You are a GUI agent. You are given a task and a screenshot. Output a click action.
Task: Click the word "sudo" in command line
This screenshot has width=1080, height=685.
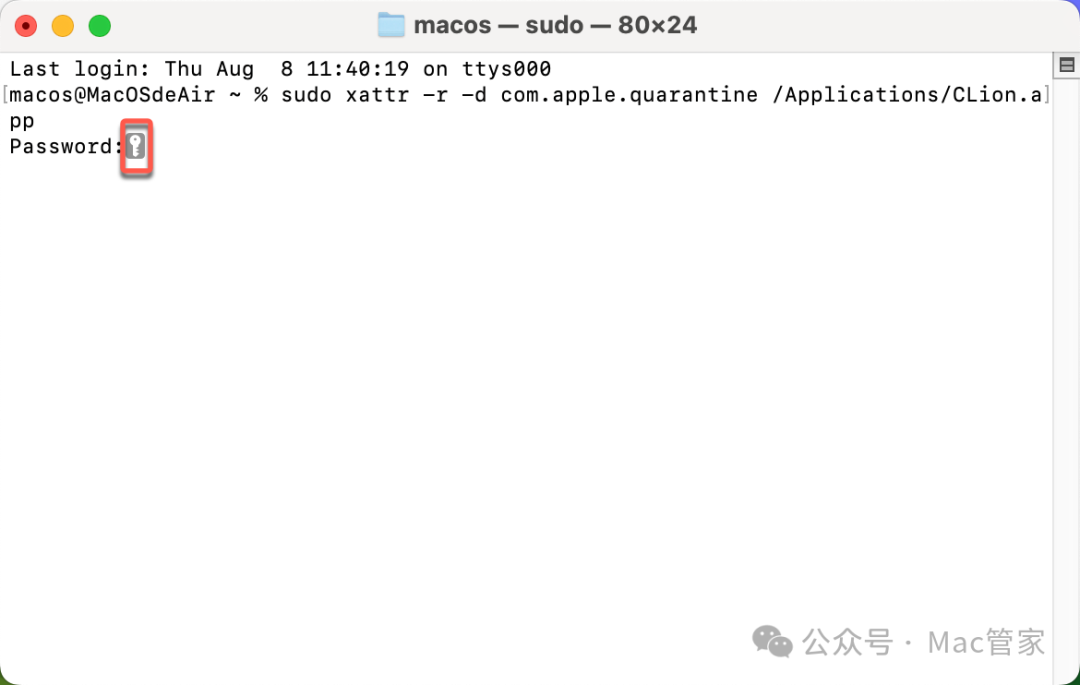click(306, 94)
